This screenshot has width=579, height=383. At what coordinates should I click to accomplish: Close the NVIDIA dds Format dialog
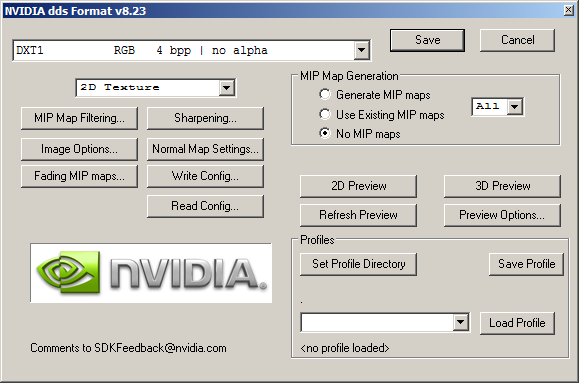569,10
